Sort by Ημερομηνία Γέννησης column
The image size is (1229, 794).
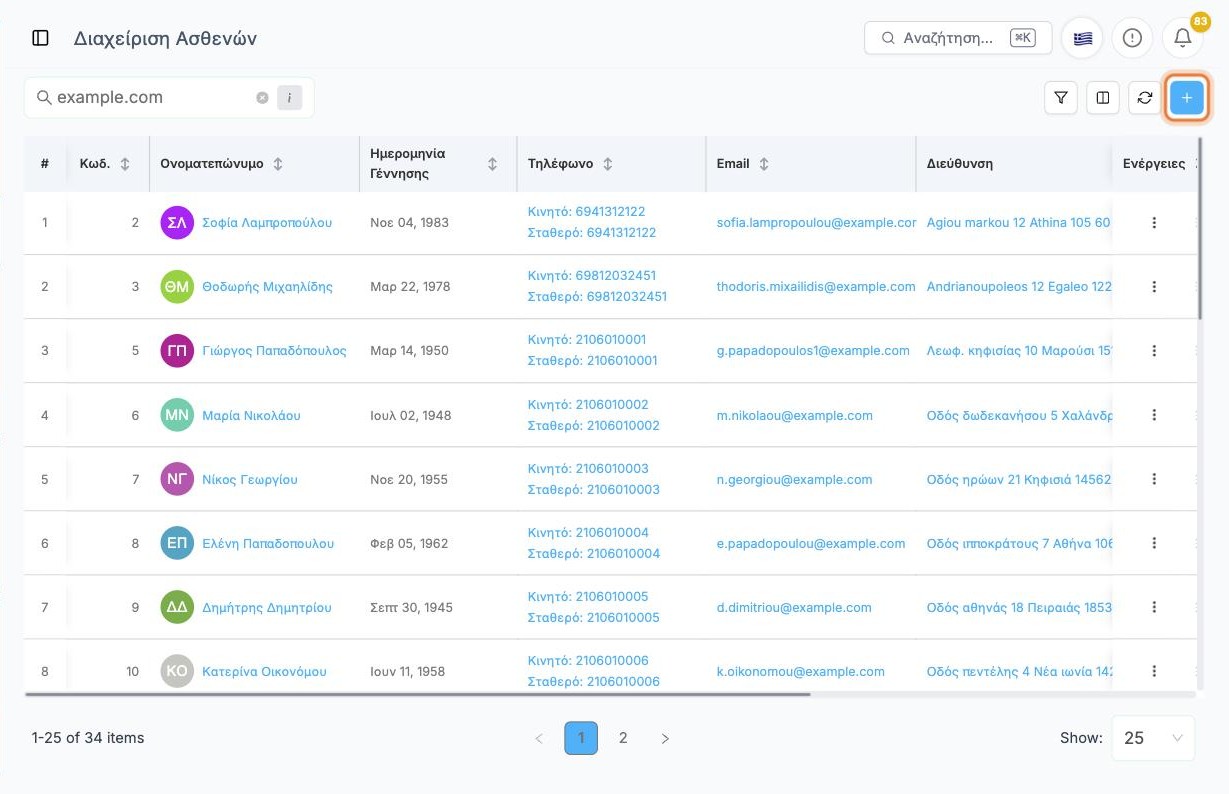(x=492, y=164)
